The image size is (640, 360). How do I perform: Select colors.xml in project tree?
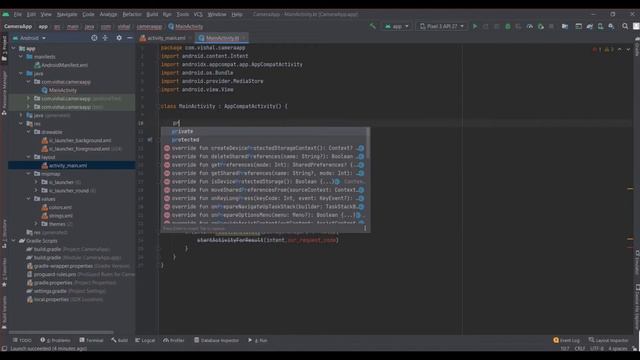60,207
